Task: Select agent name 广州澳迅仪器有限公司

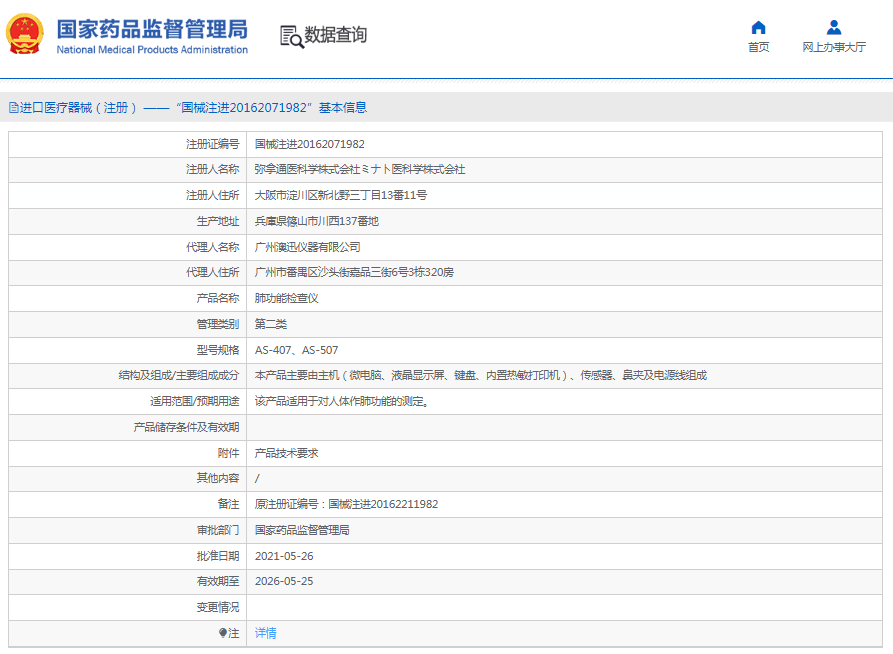Action: pyautogui.click(x=307, y=247)
